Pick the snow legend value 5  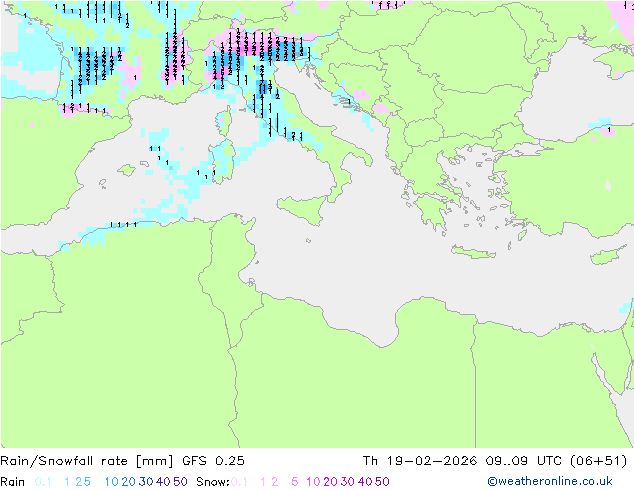click(x=295, y=482)
